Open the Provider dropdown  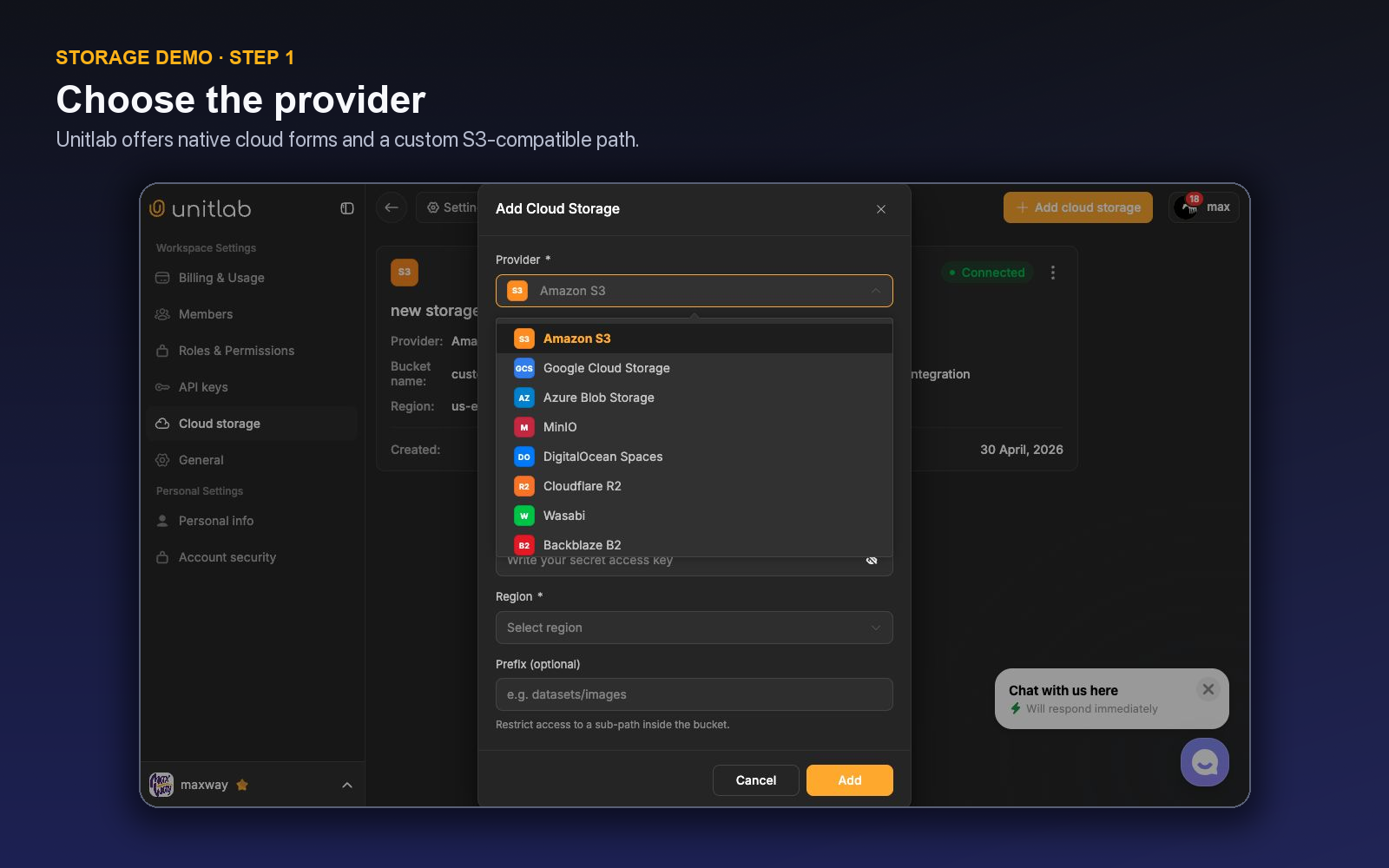click(x=694, y=291)
